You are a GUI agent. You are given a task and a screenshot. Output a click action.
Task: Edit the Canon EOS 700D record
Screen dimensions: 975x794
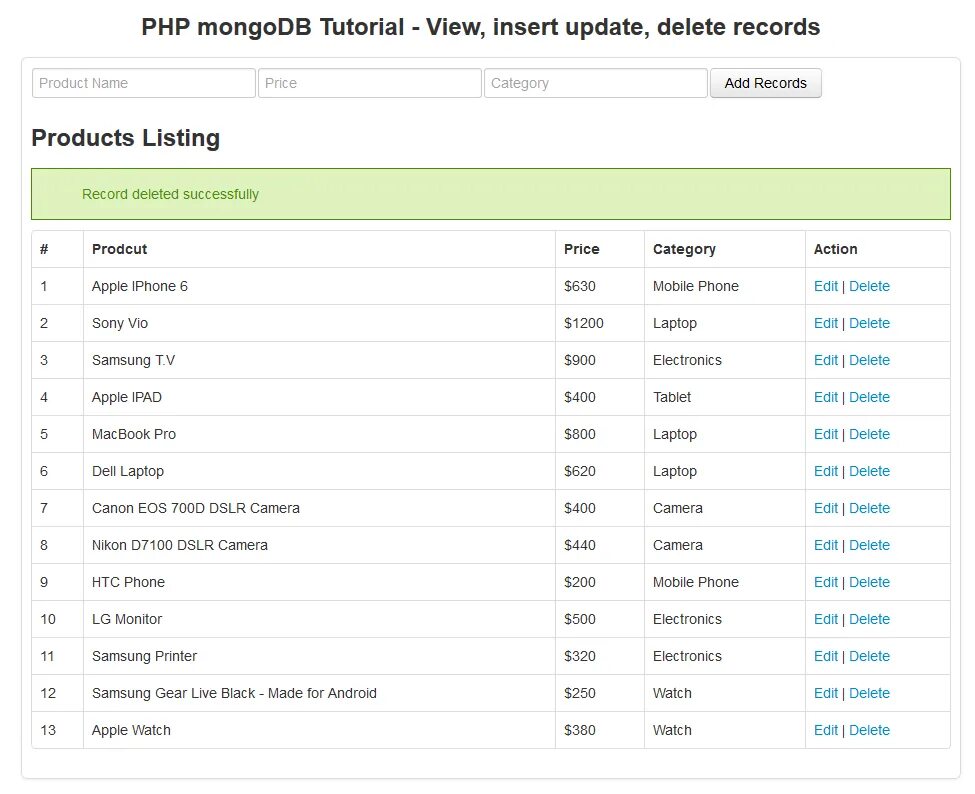click(x=826, y=508)
